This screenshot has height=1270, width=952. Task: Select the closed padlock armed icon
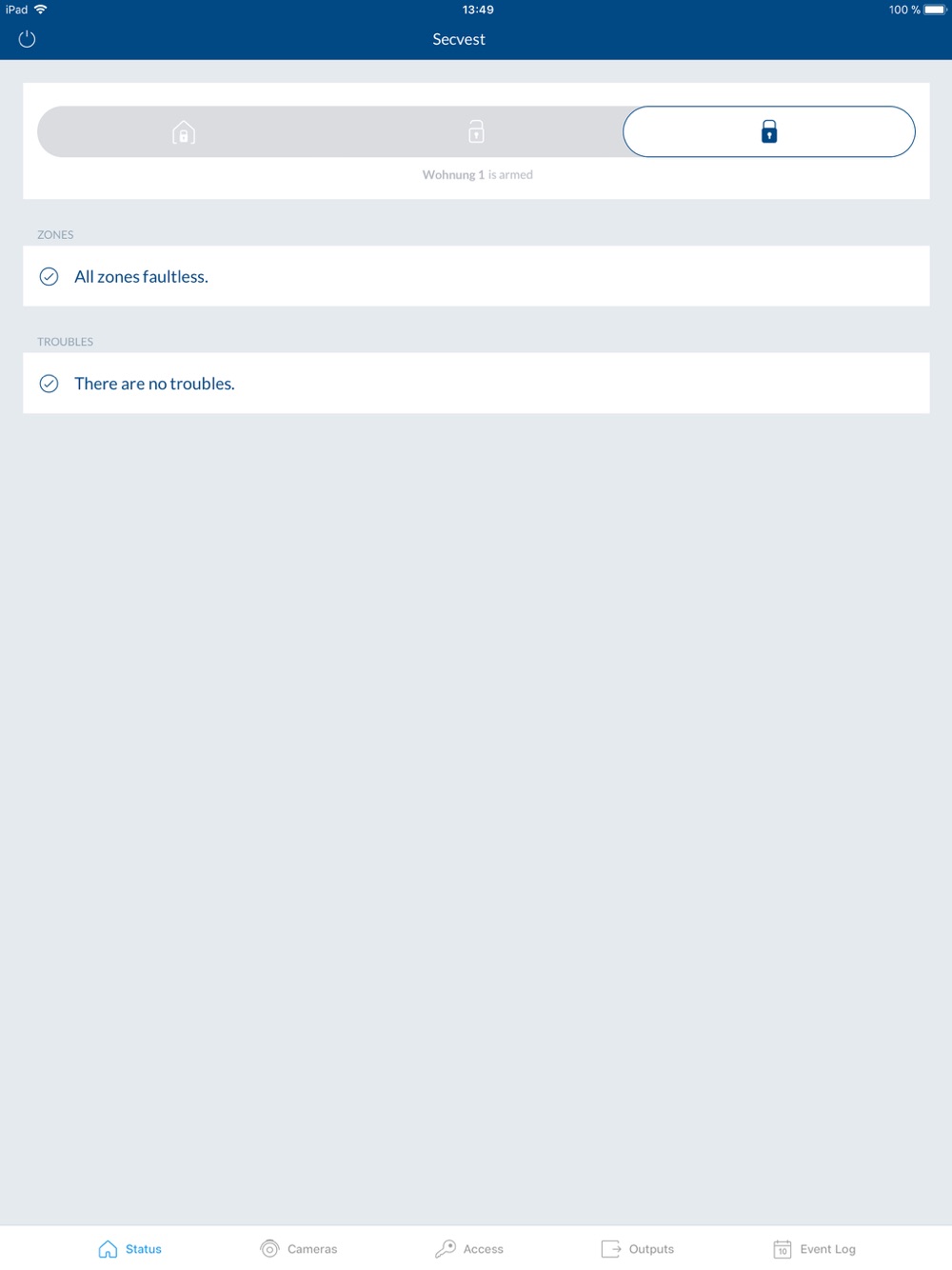click(769, 131)
